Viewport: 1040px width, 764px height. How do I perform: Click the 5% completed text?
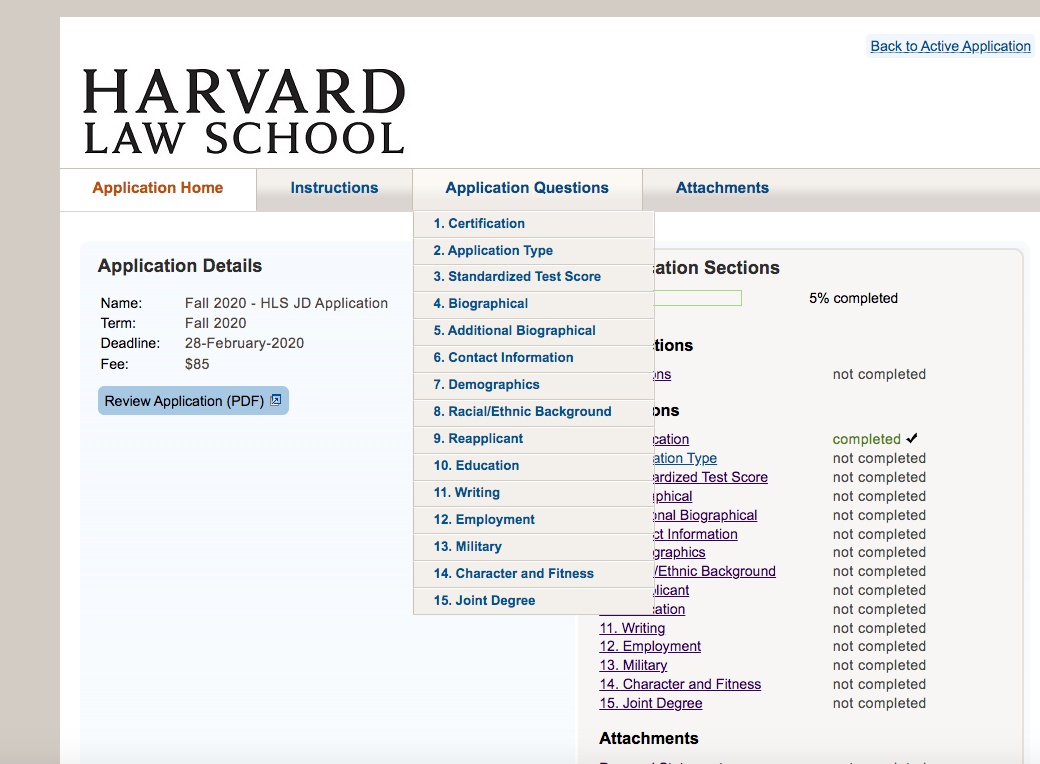tap(853, 298)
